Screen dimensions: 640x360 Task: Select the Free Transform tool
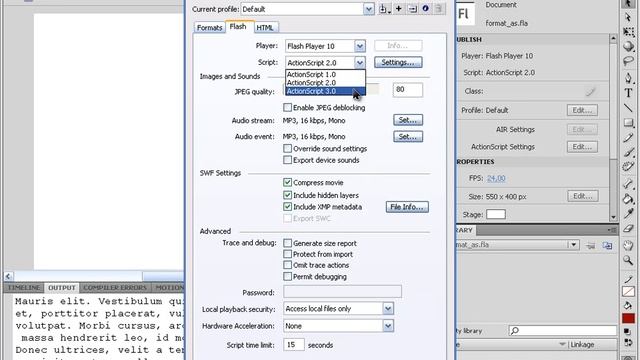pyautogui.click(x=628, y=32)
